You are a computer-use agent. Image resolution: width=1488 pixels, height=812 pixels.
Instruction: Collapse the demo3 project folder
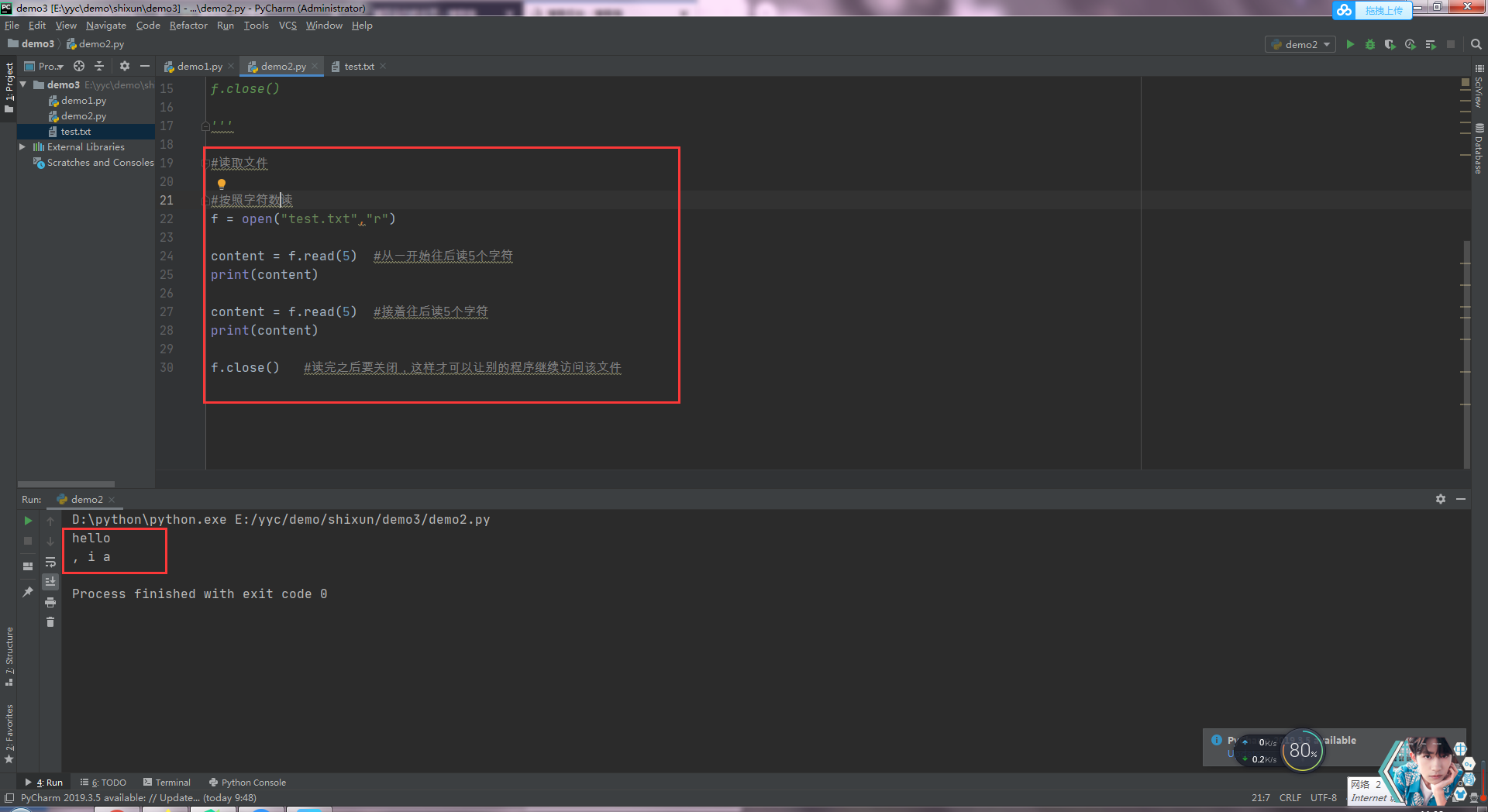point(23,84)
